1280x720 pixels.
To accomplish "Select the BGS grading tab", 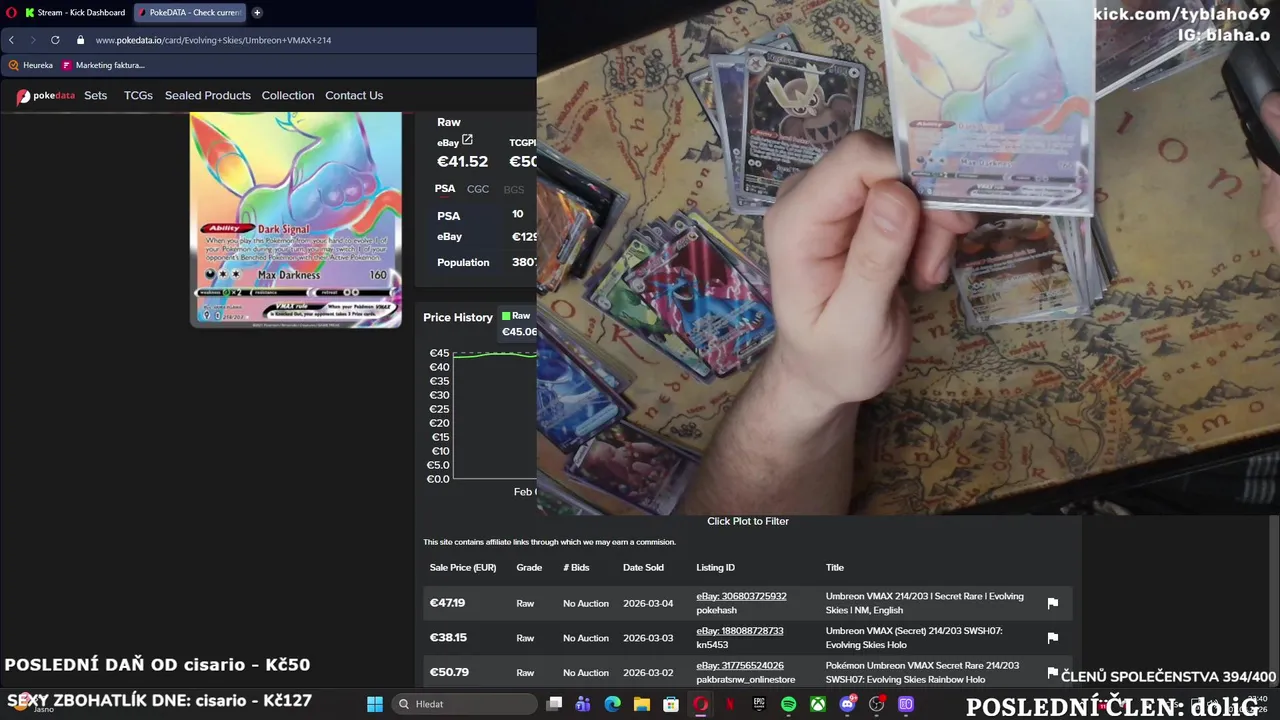I will point(514,189).
